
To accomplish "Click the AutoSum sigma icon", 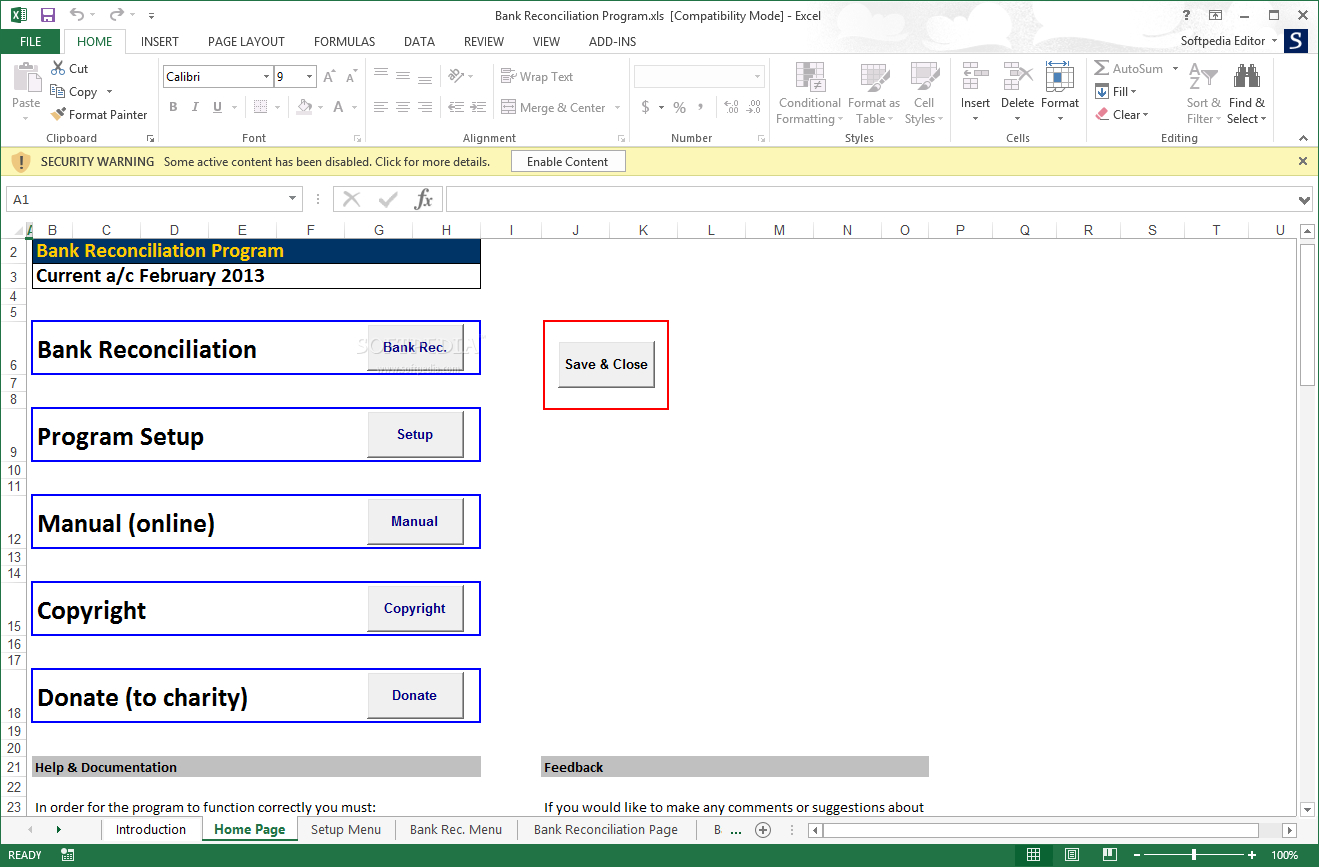I will point(1101,68).
